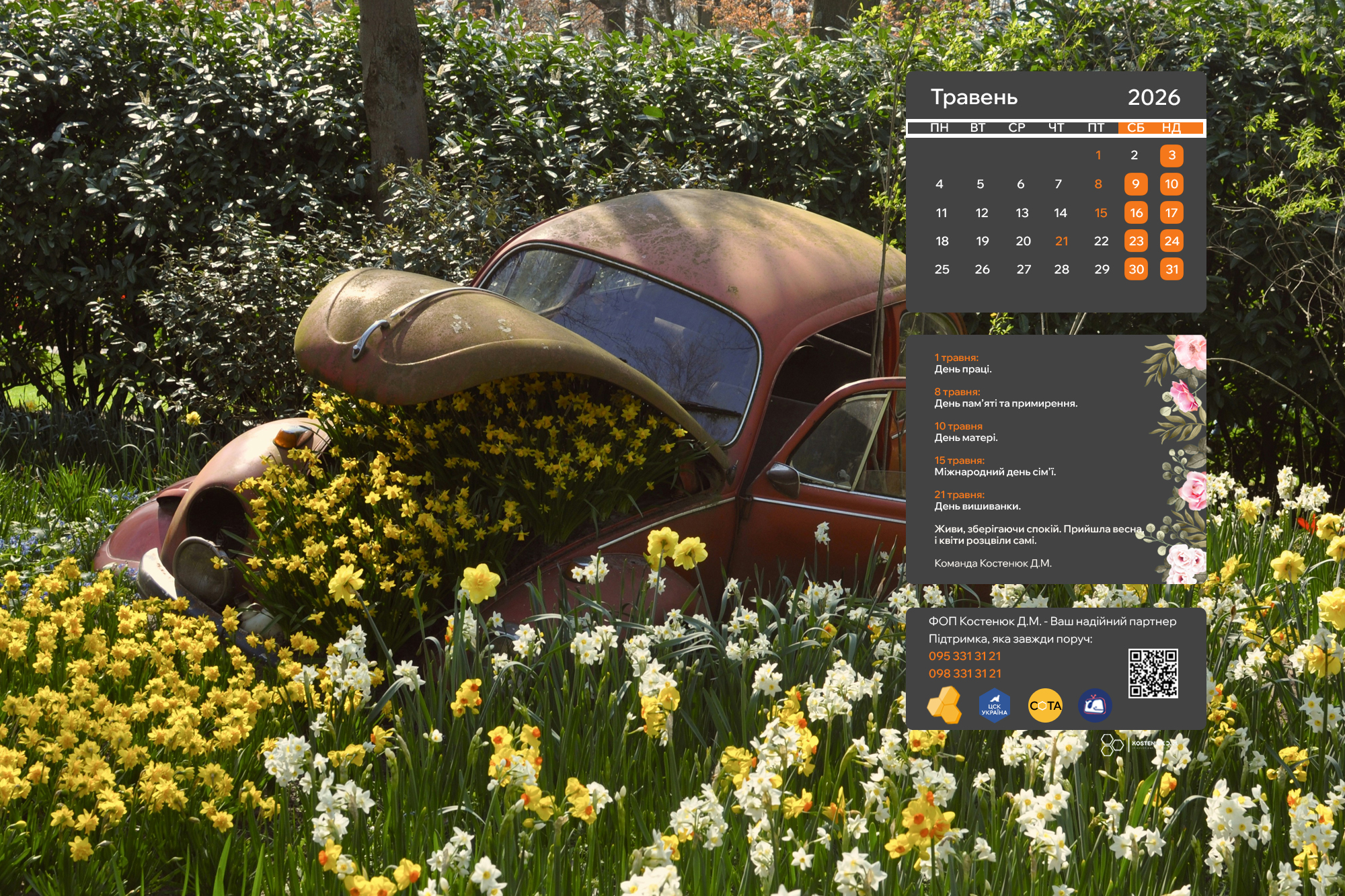Viewport: 1345px width, 896px height.
Task: Click the pink rose at panel top corner
Action: (1190, 352)
